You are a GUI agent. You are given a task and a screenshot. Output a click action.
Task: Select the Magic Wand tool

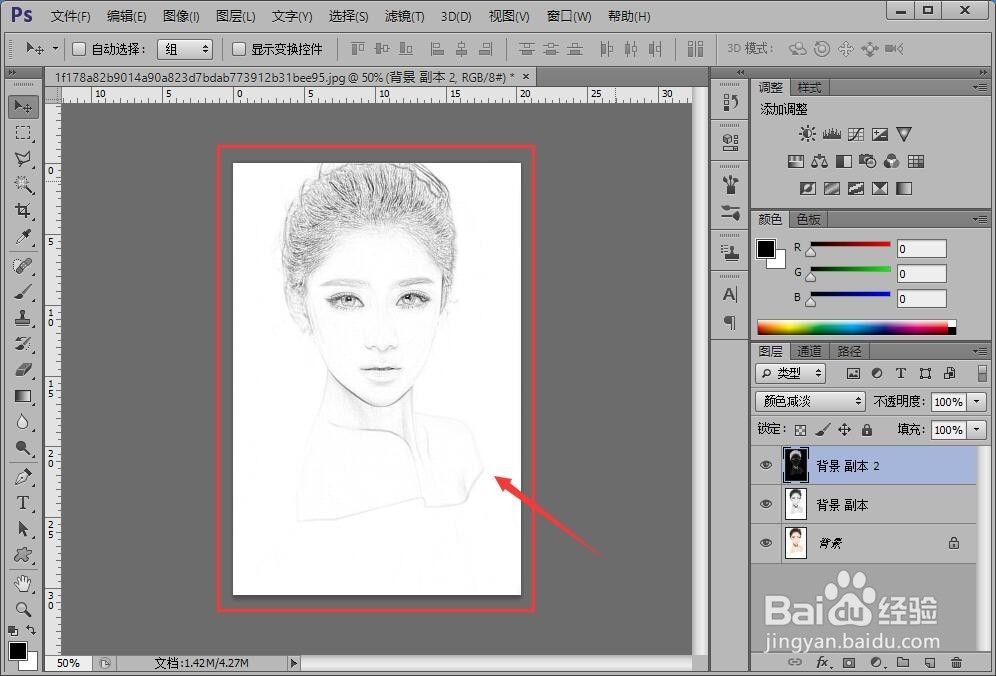23,184
